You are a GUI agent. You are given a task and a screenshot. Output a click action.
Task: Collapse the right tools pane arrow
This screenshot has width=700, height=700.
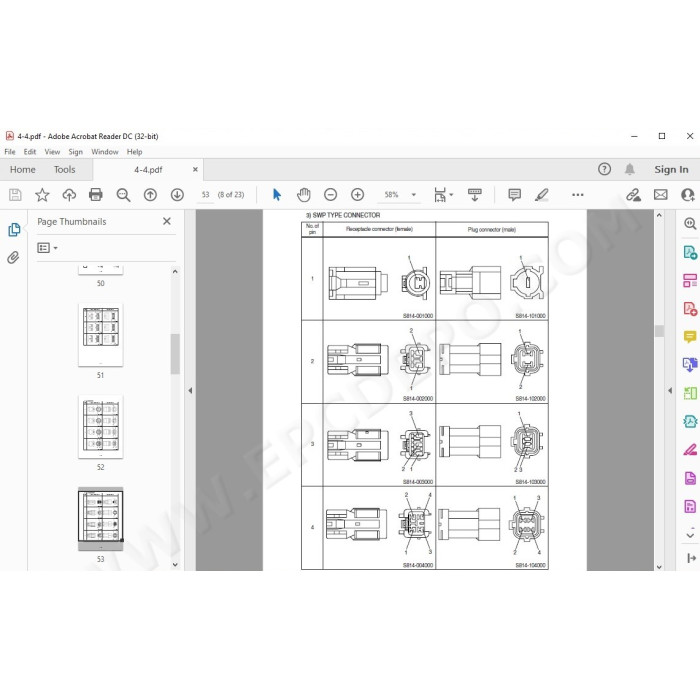(x=670, y=391)
